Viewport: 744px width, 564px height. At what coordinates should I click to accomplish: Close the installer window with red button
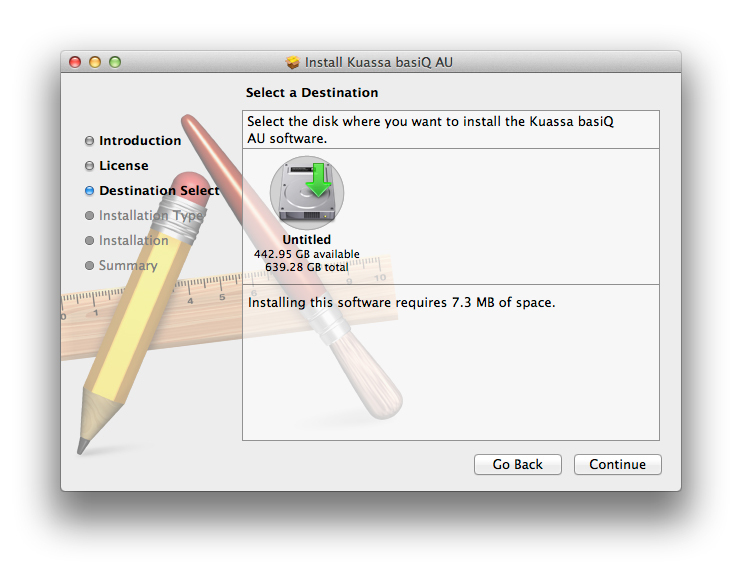coord(75,62)
